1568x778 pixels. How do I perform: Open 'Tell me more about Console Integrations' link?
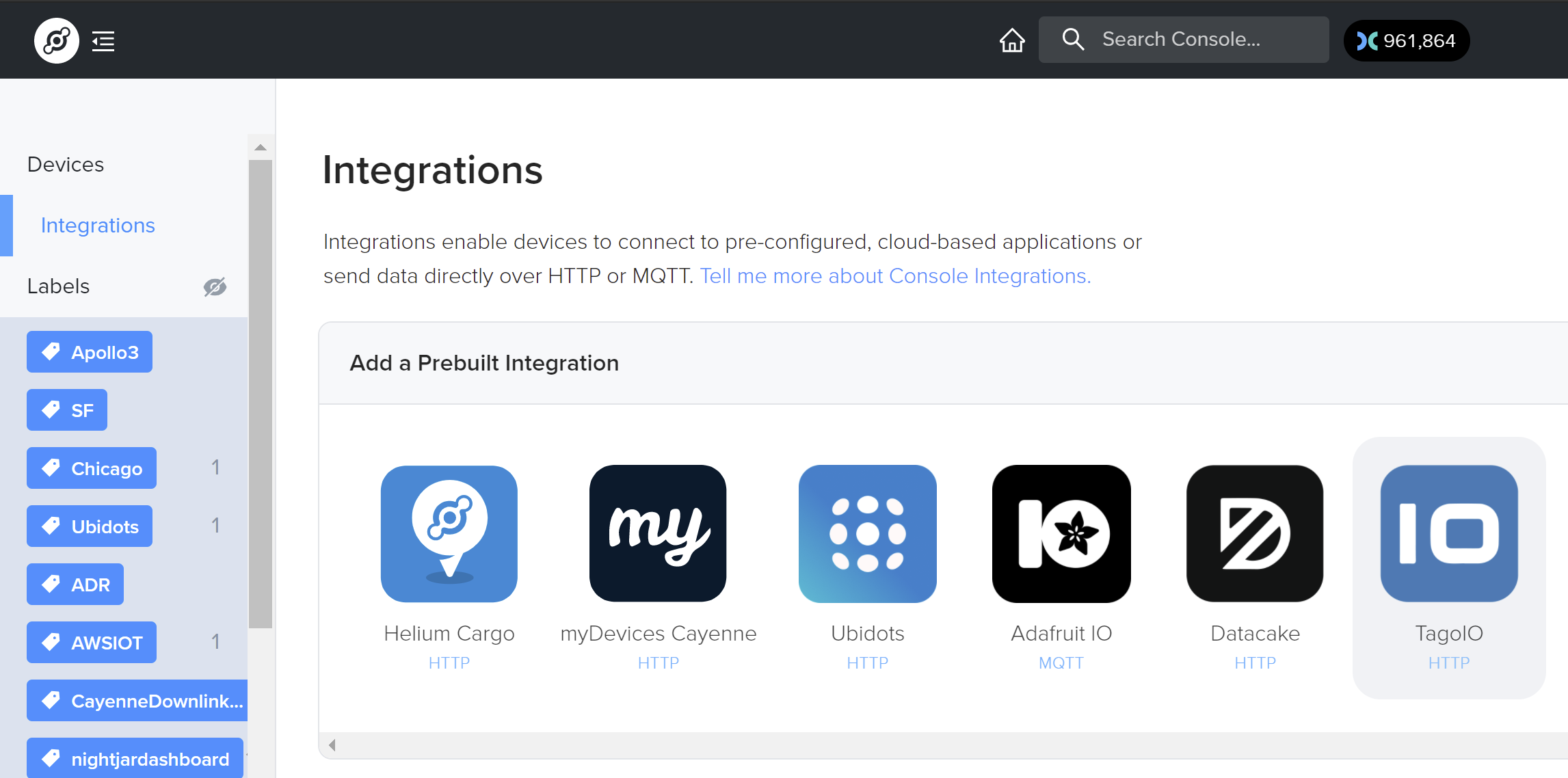[895, 276]
